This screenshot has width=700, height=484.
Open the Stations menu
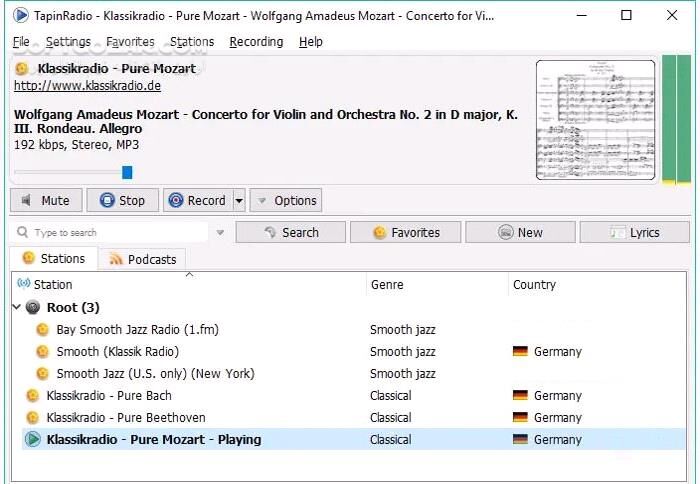192,42
